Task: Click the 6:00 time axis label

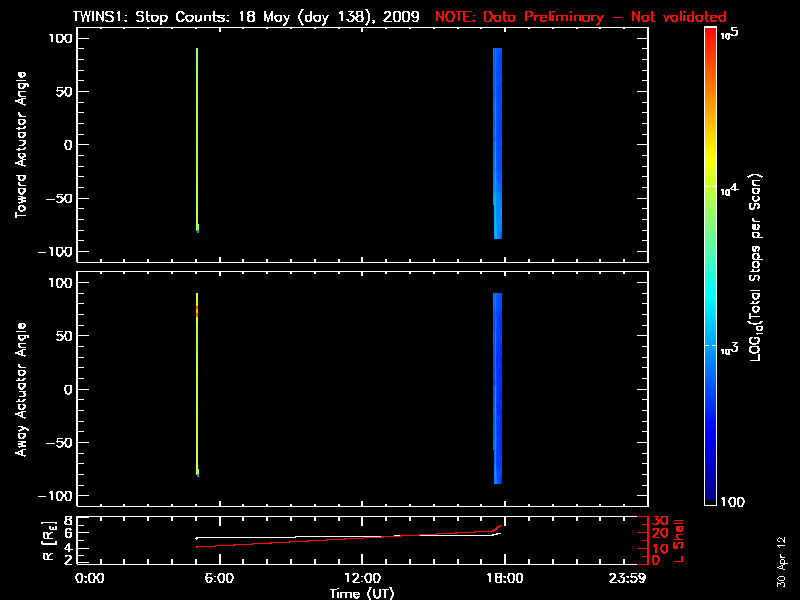Action: (219, 578)
